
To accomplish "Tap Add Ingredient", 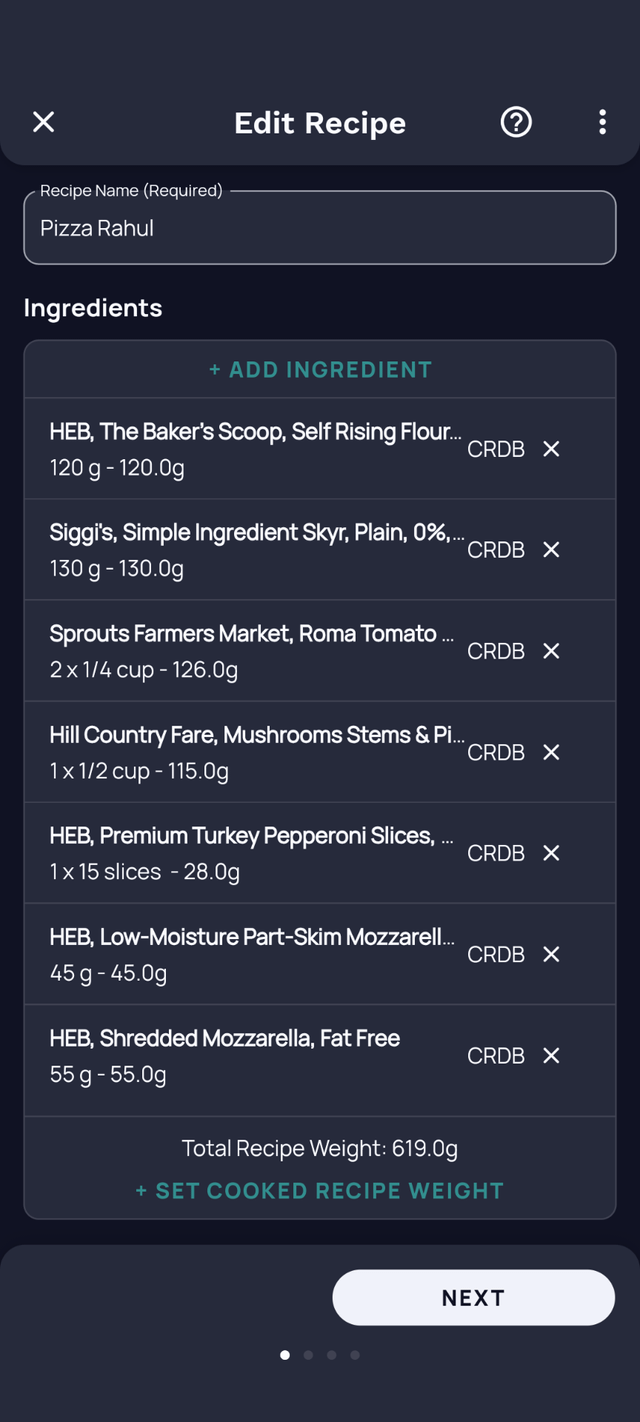I will coord(320,370).
